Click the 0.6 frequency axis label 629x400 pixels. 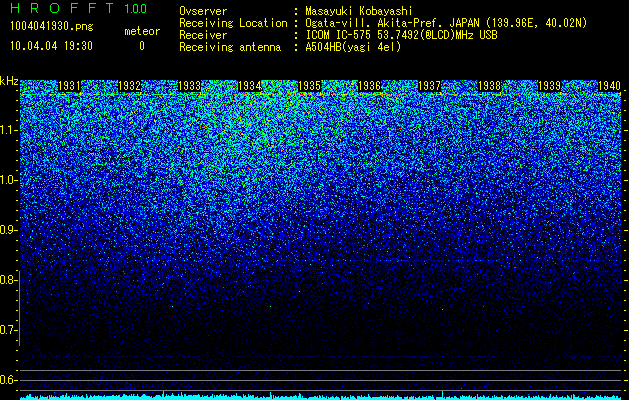tap(8, 380)
